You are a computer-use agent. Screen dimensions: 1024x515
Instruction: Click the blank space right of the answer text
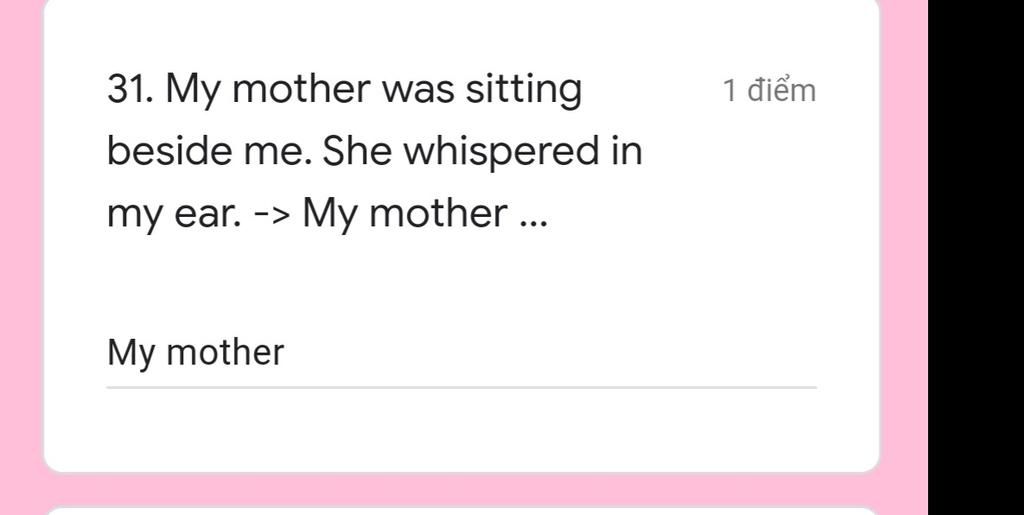(x=552, y=353)
